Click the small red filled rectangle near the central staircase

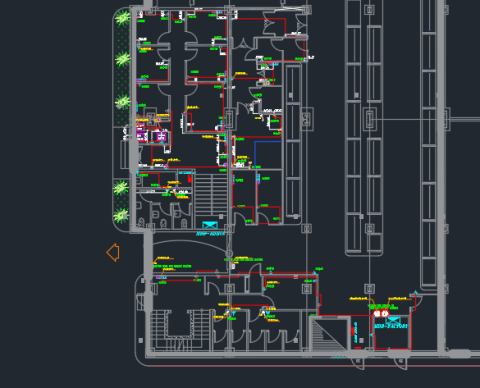coord(190,179)
